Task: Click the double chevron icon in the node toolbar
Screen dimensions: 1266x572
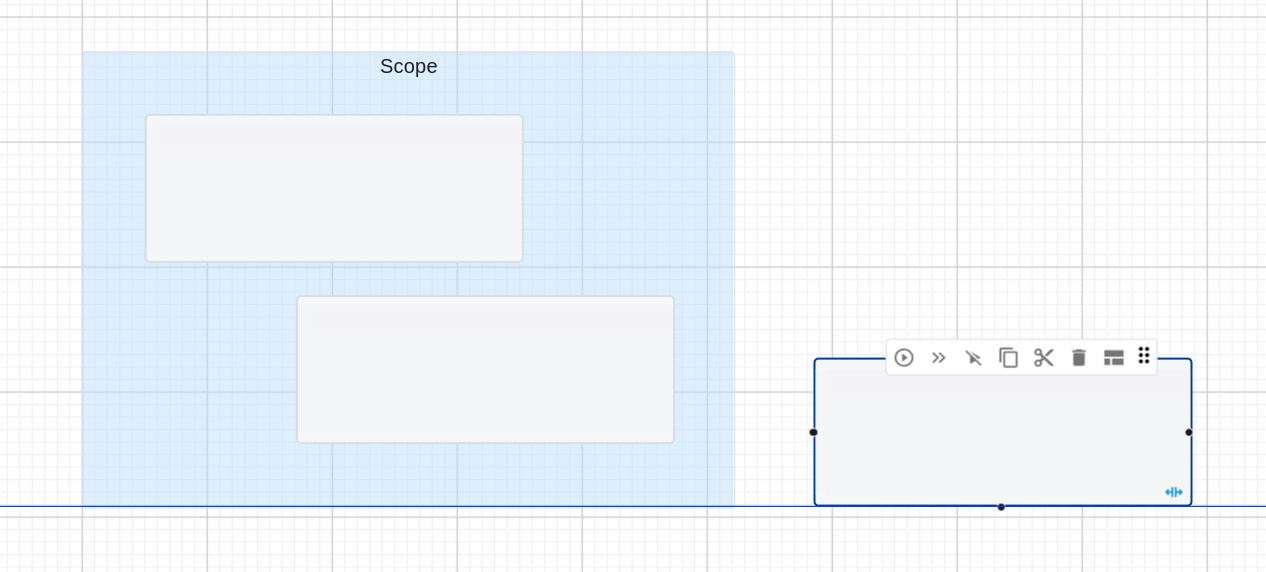Action: tap(939, 358)
